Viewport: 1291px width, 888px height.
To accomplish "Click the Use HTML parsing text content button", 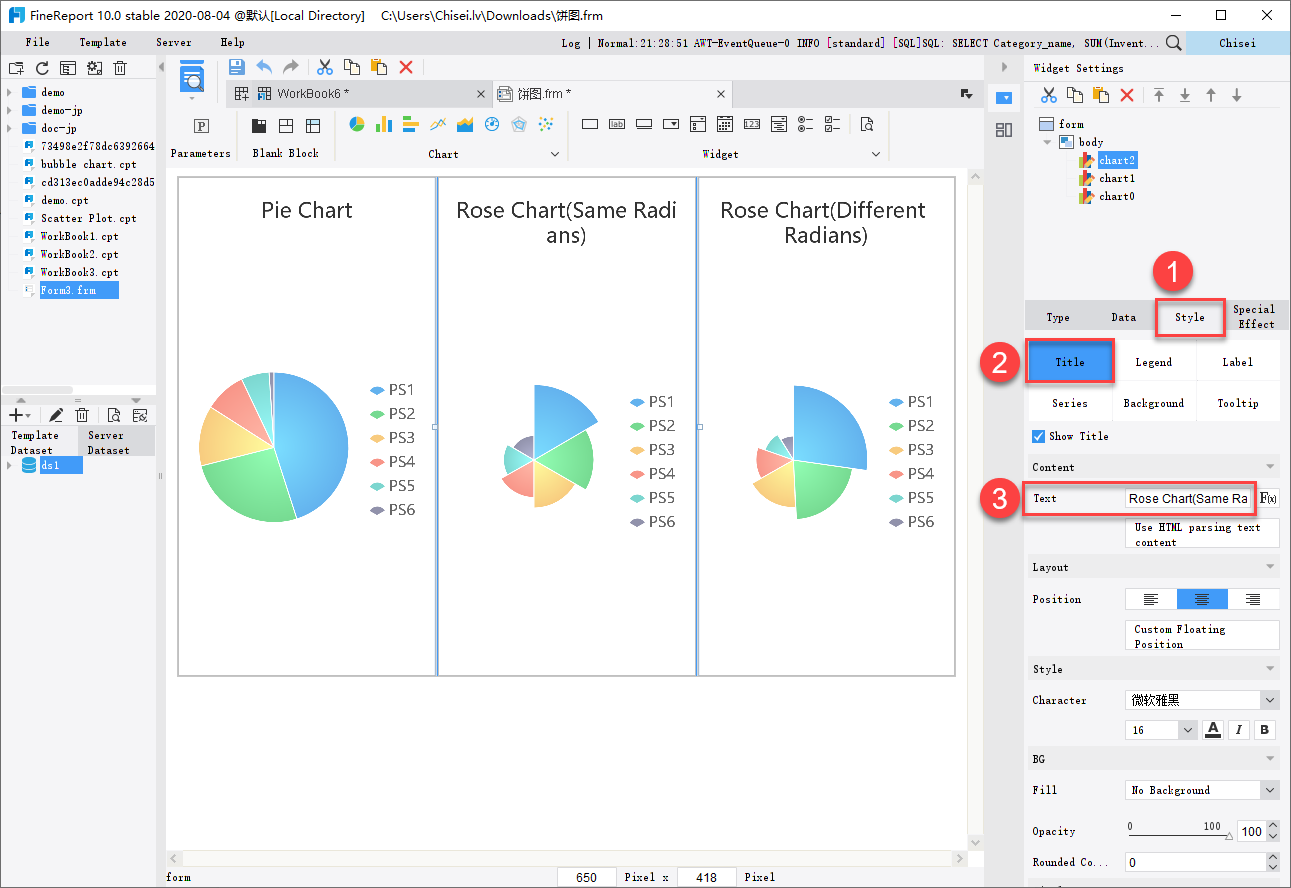I will click(x=1201, y=532).
